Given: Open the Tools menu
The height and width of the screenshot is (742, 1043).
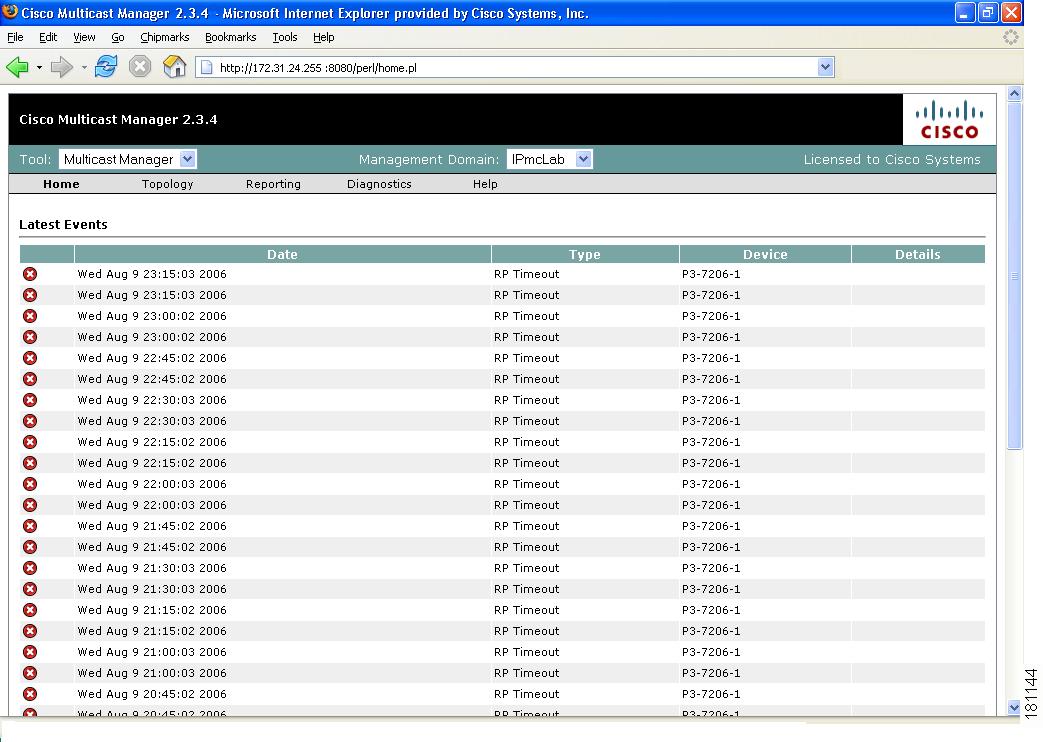Looking at the screenshot, I should click(285, 37).
